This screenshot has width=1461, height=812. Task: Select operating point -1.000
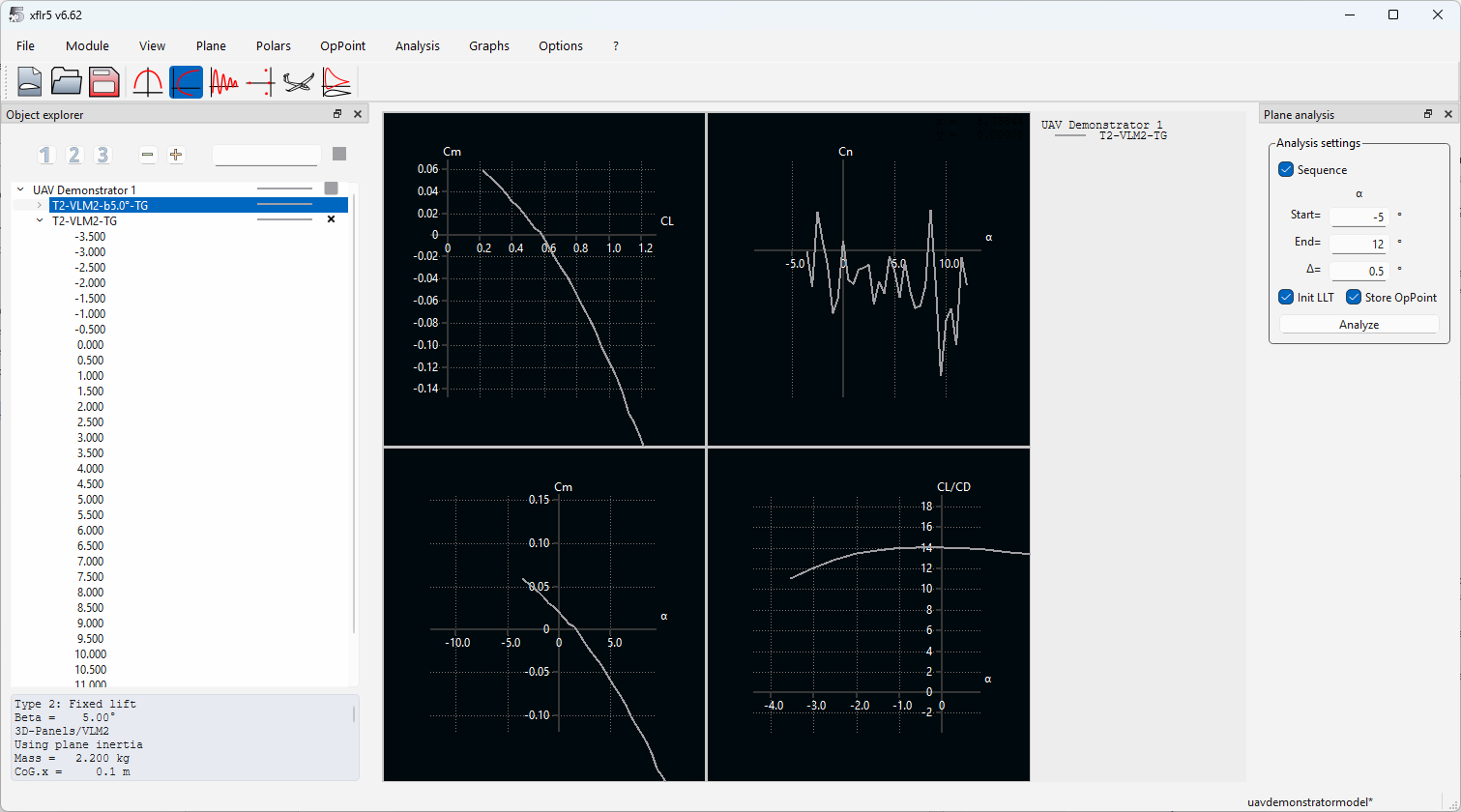[90, 313]
